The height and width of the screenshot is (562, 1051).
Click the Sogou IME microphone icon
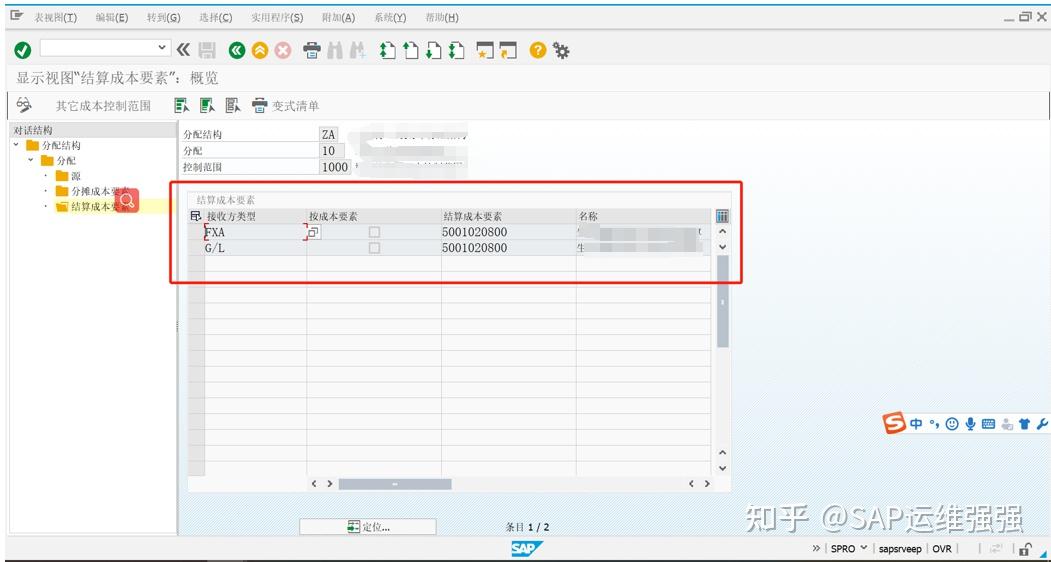pyautogui.click(x=970, y=424)
